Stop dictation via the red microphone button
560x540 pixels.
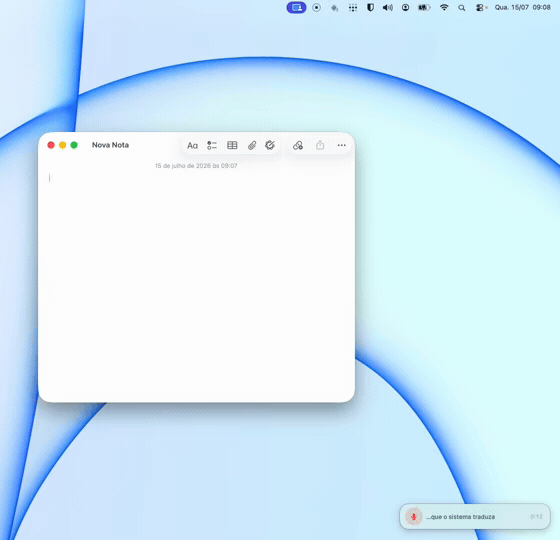click(414, 516)
